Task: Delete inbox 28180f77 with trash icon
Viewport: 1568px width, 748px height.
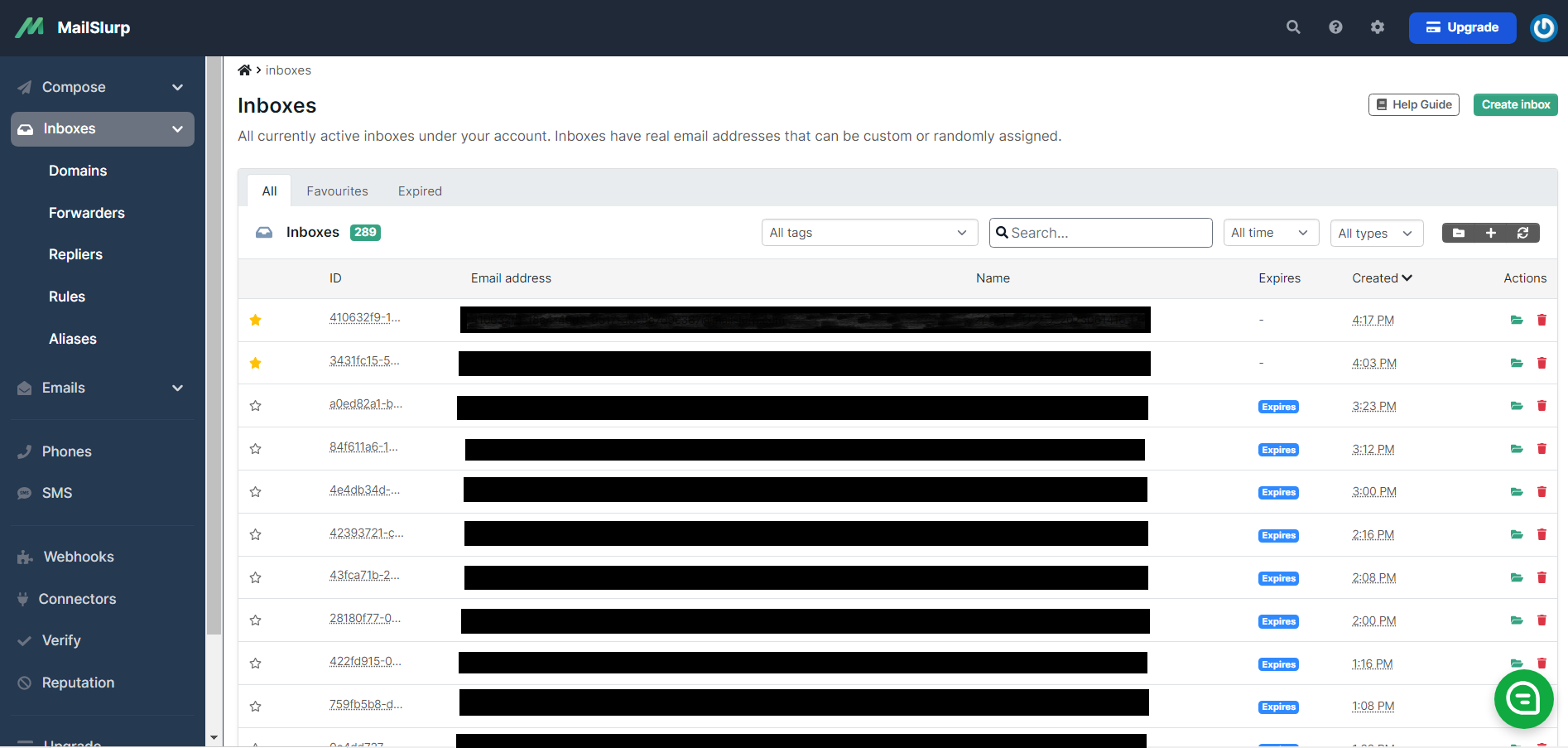Action: point(1542,620)
